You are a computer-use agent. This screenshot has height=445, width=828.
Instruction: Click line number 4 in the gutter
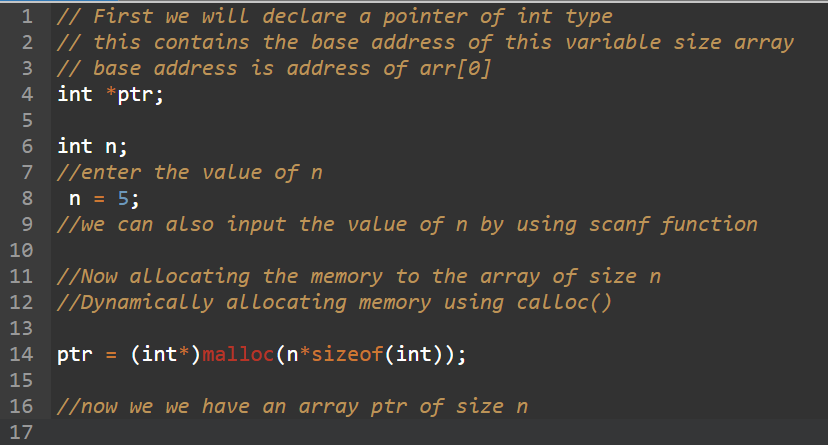pos(27,94)
